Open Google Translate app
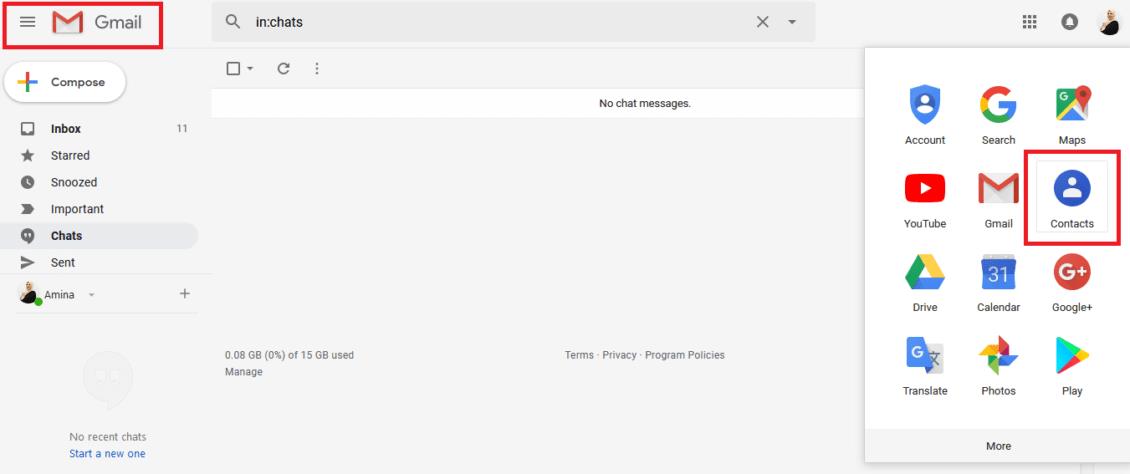The height and width of the screenshot is (474, 1130). (925, 362)
